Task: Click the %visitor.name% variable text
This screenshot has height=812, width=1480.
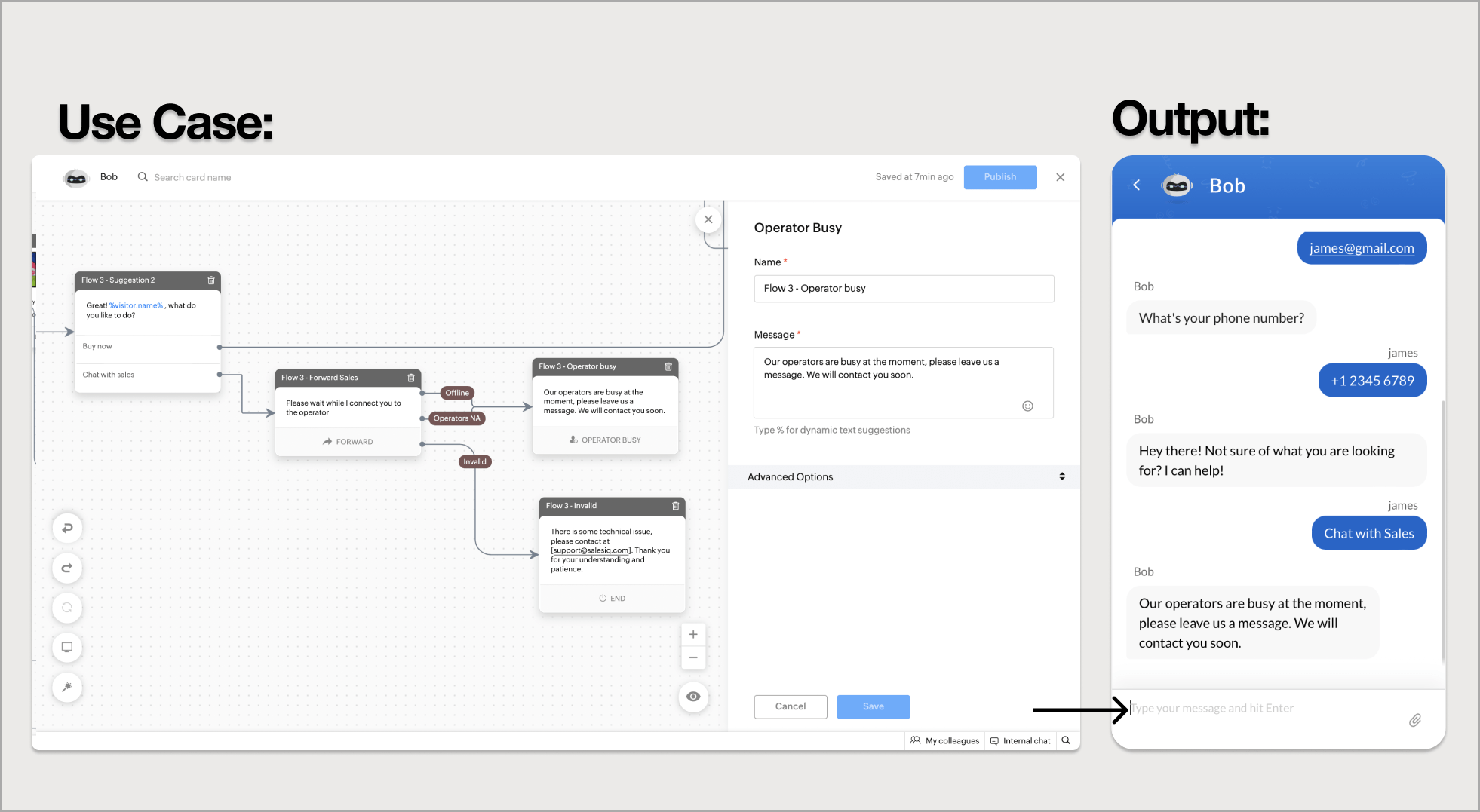Action: click(x=136, y=305)
